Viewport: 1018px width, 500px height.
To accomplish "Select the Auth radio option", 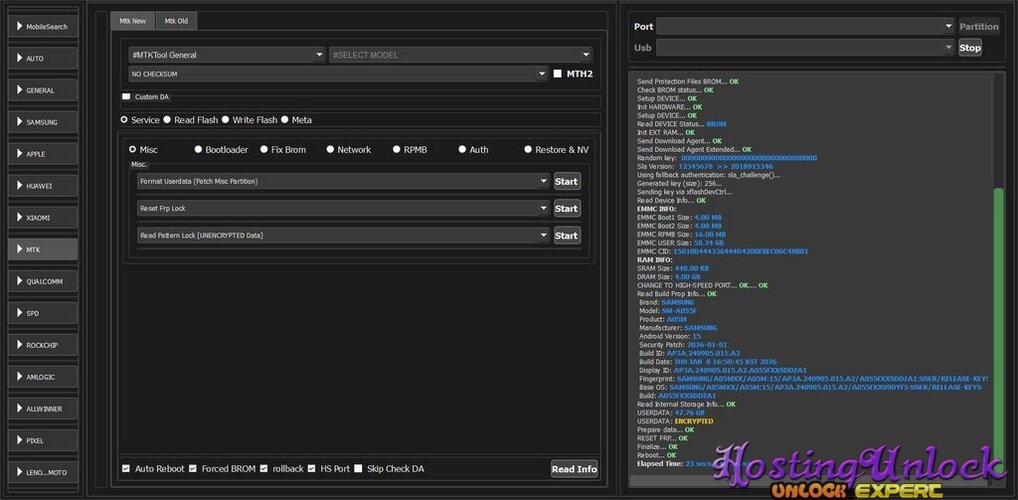I will [462, 149].
